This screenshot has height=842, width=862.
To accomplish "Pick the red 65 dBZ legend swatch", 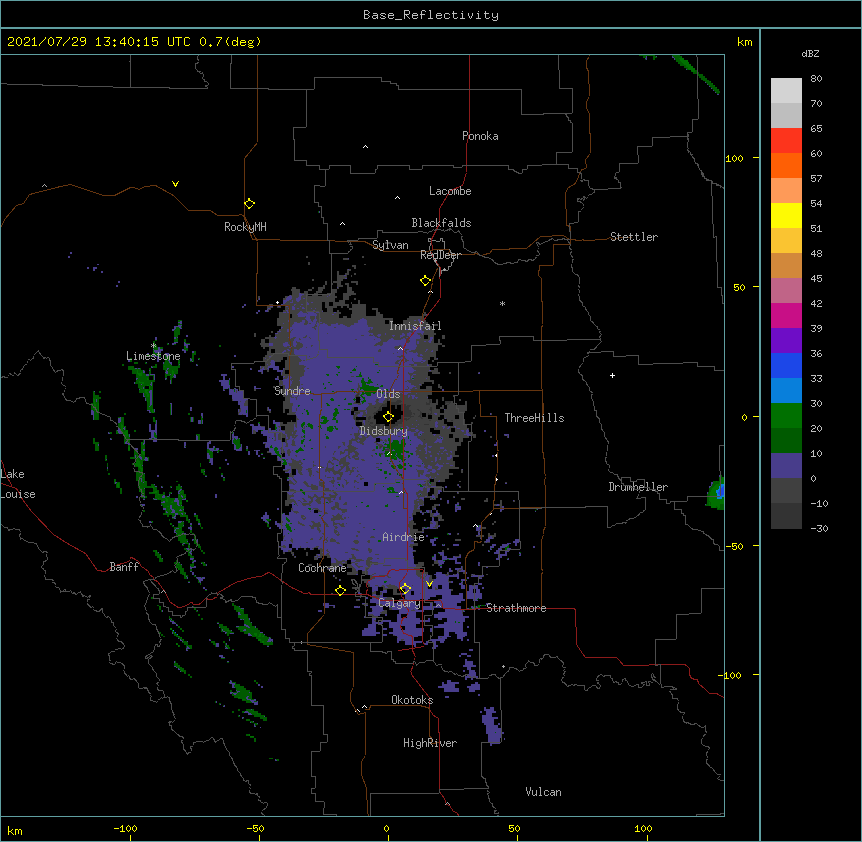I will 786,141.
